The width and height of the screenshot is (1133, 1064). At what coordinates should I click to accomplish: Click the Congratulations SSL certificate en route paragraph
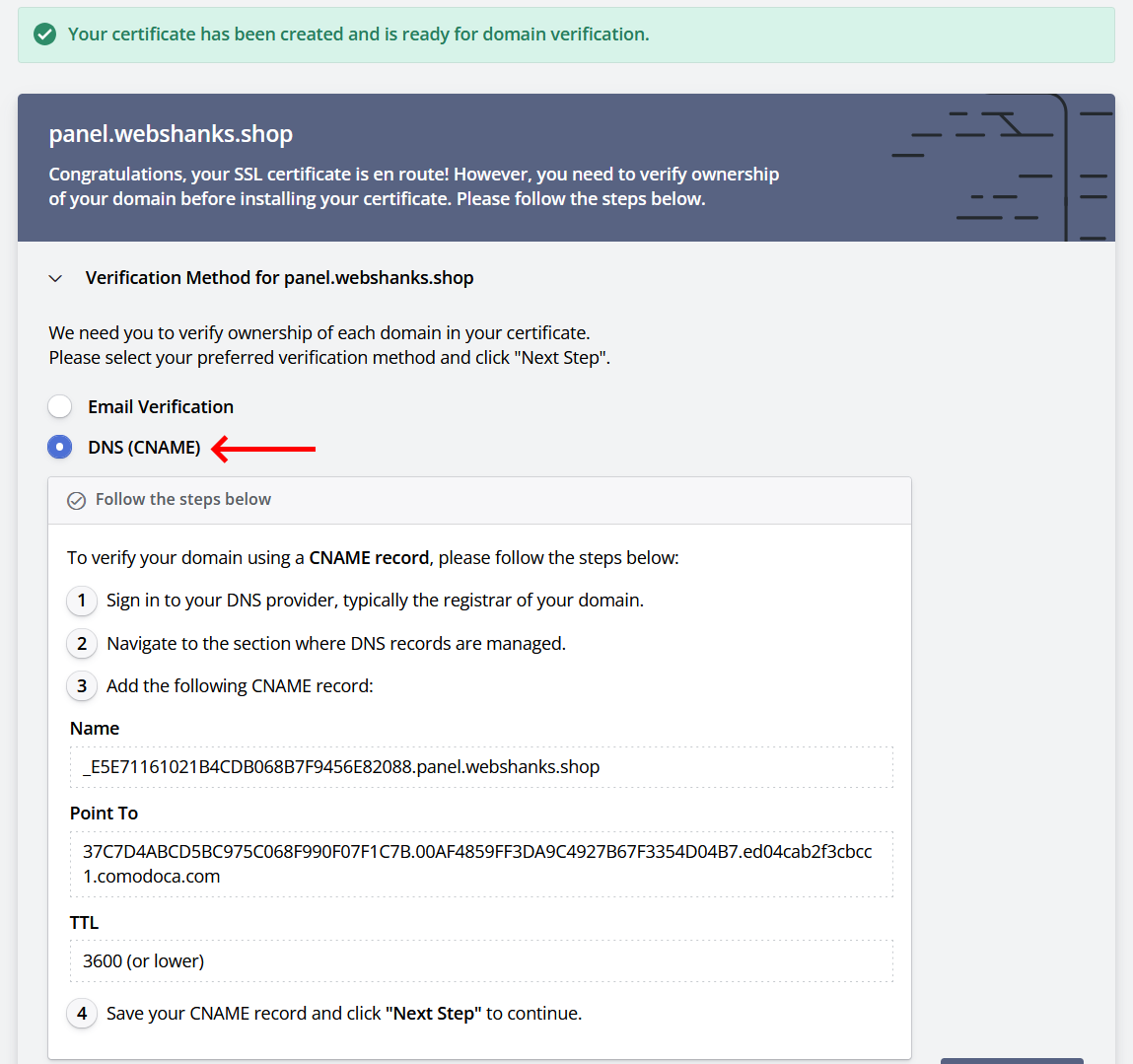pyautogui.click(x=414, y=186)
